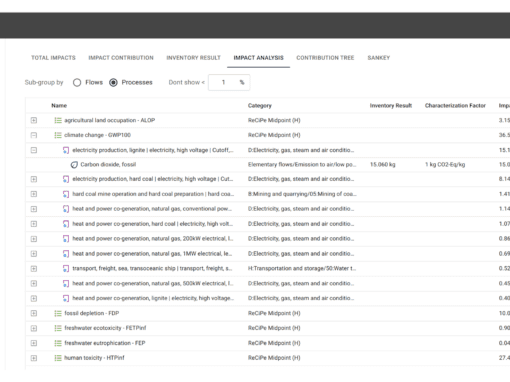
Task: Expand heat and power co-generation, lignite row
Action: click(x=34, y=298)
